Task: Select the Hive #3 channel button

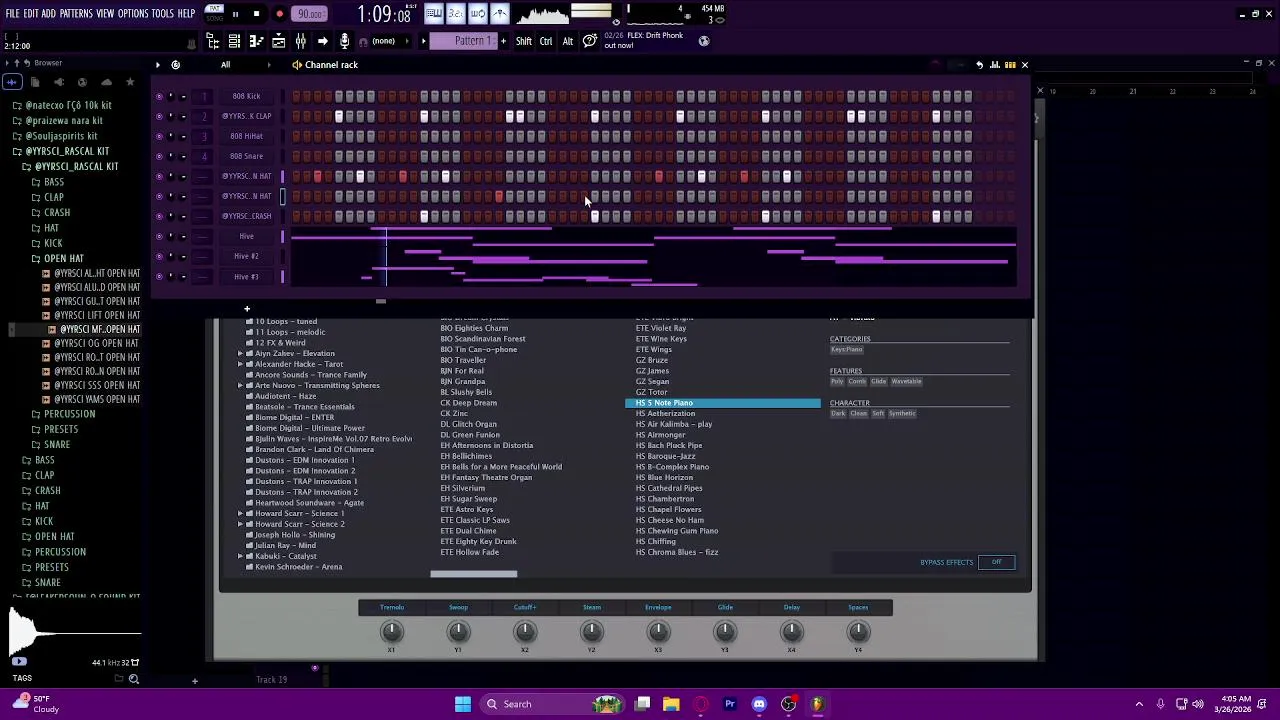Action: [246, 276]
